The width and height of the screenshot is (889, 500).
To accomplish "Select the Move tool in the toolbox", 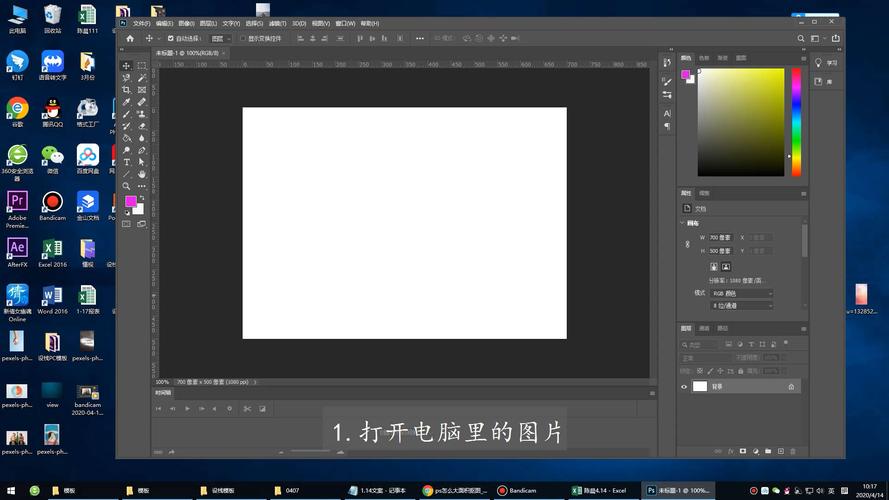I will [x=126, y=66].
